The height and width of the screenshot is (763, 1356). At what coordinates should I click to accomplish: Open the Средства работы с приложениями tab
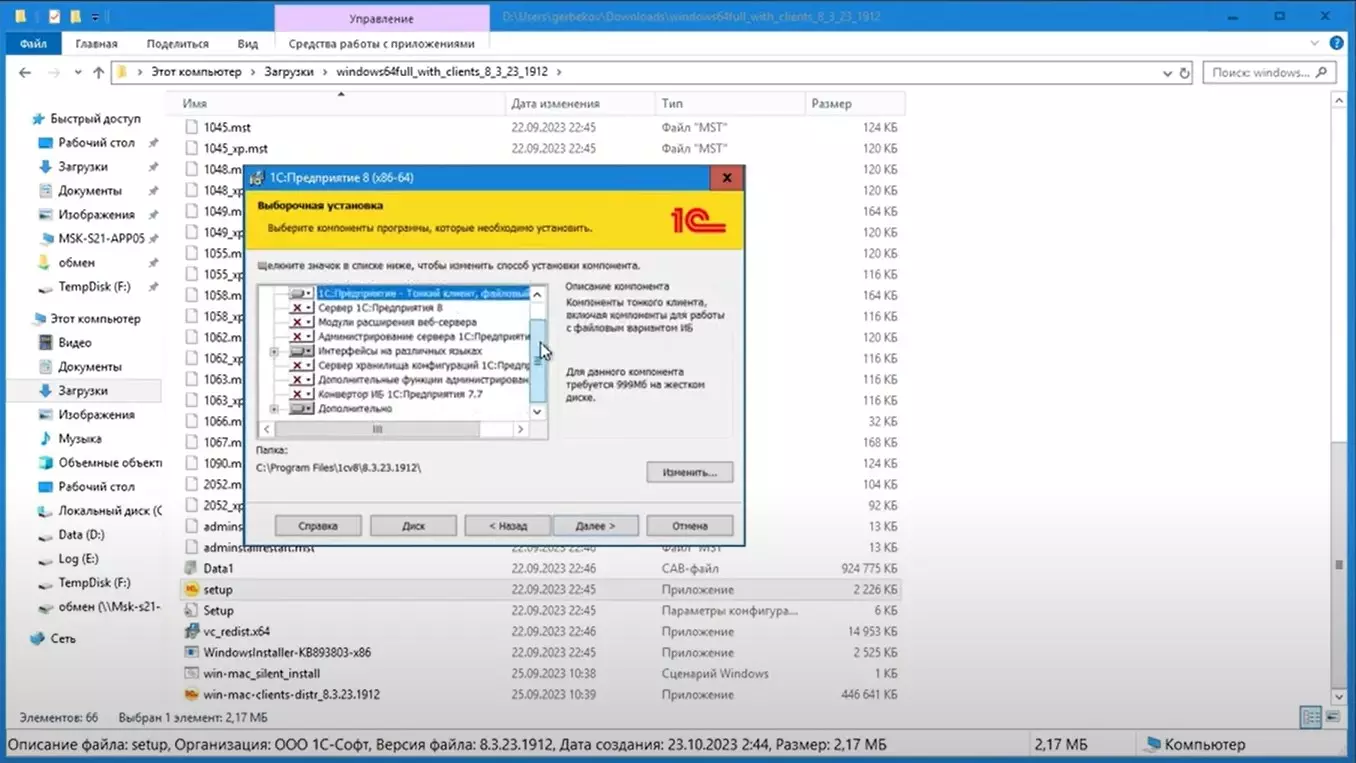tap(382, 44)
